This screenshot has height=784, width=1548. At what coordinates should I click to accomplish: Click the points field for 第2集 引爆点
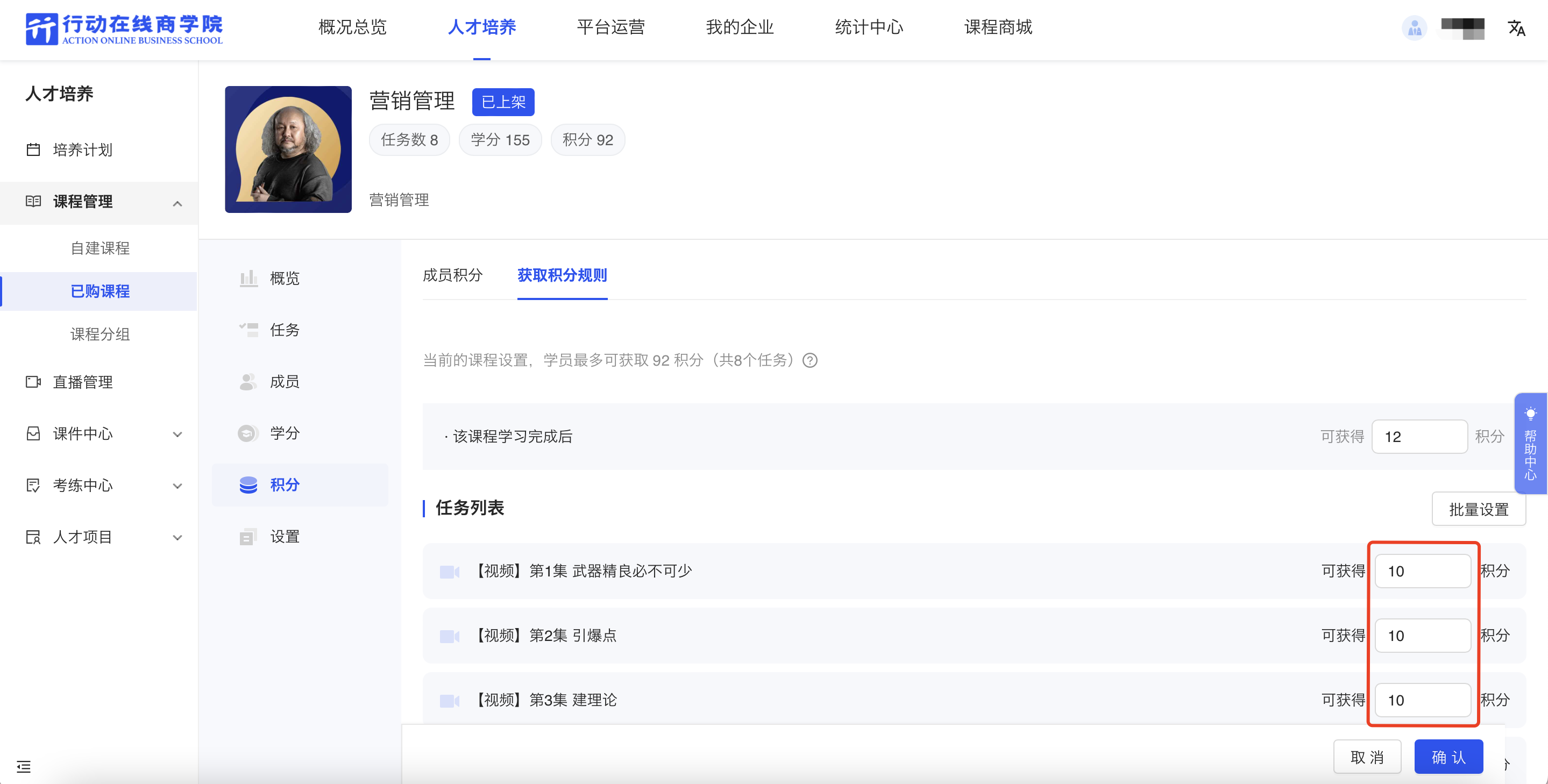pyautogui.click(x=1422, y=636)
